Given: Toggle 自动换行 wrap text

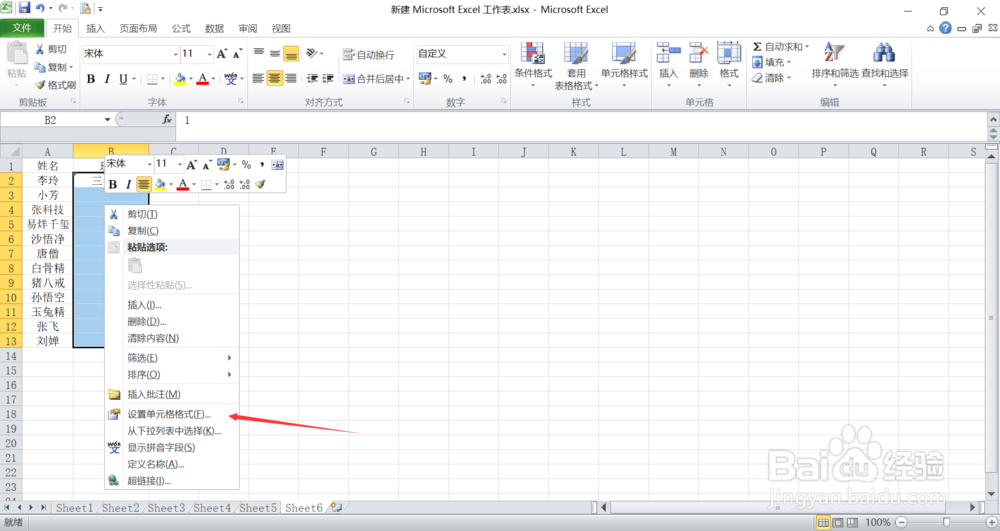Looking at the screenshot, I should 369,55.
